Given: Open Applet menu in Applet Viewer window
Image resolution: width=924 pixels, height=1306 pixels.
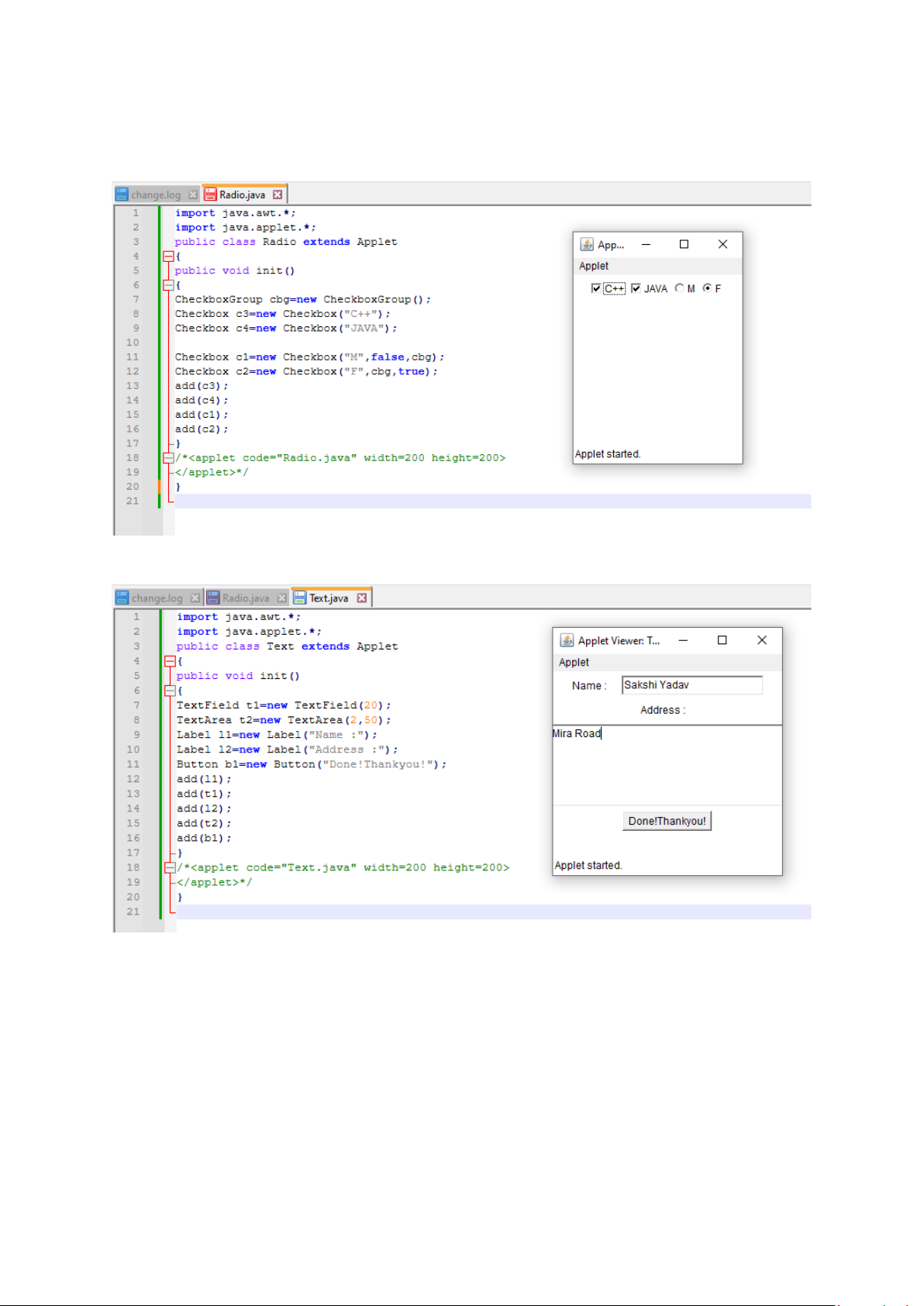Looking at the screenshot, I should [x=574, y=662].
